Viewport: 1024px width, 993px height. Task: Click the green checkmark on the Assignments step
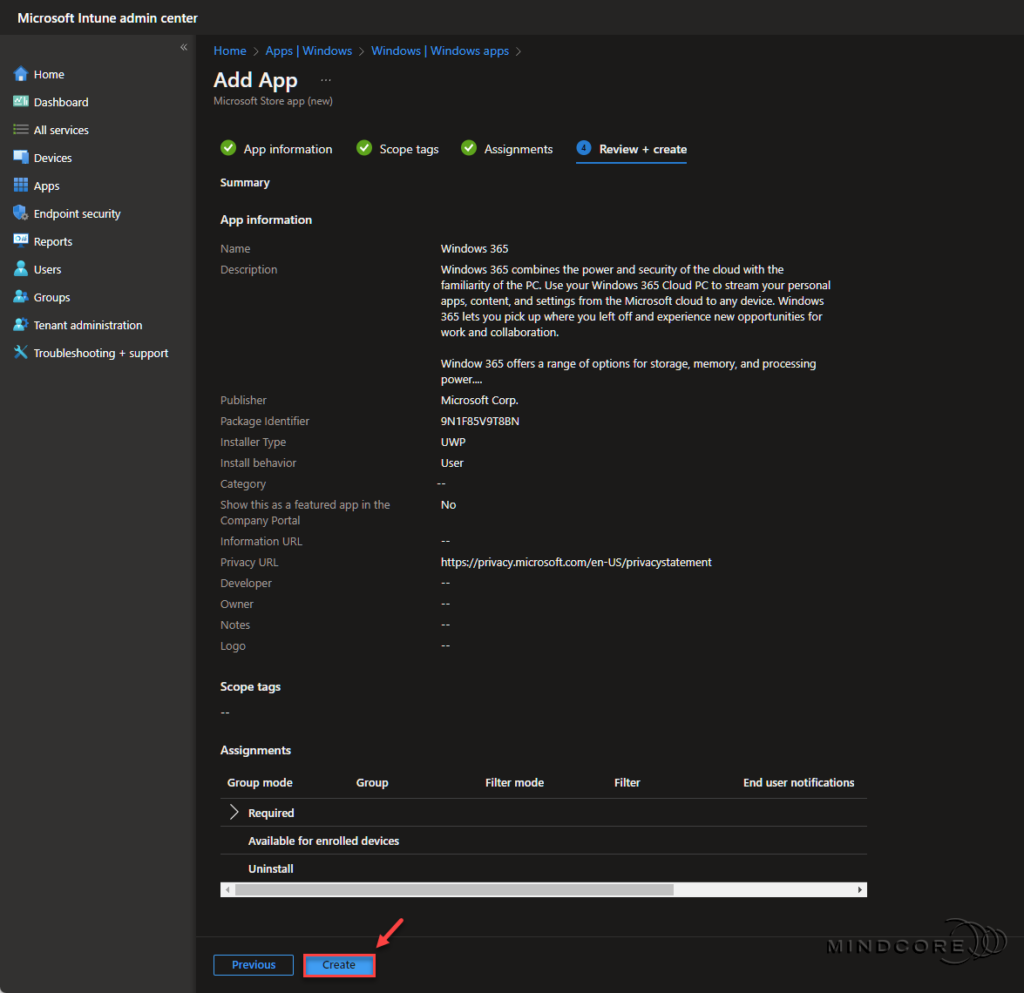(x=468, y=147)
